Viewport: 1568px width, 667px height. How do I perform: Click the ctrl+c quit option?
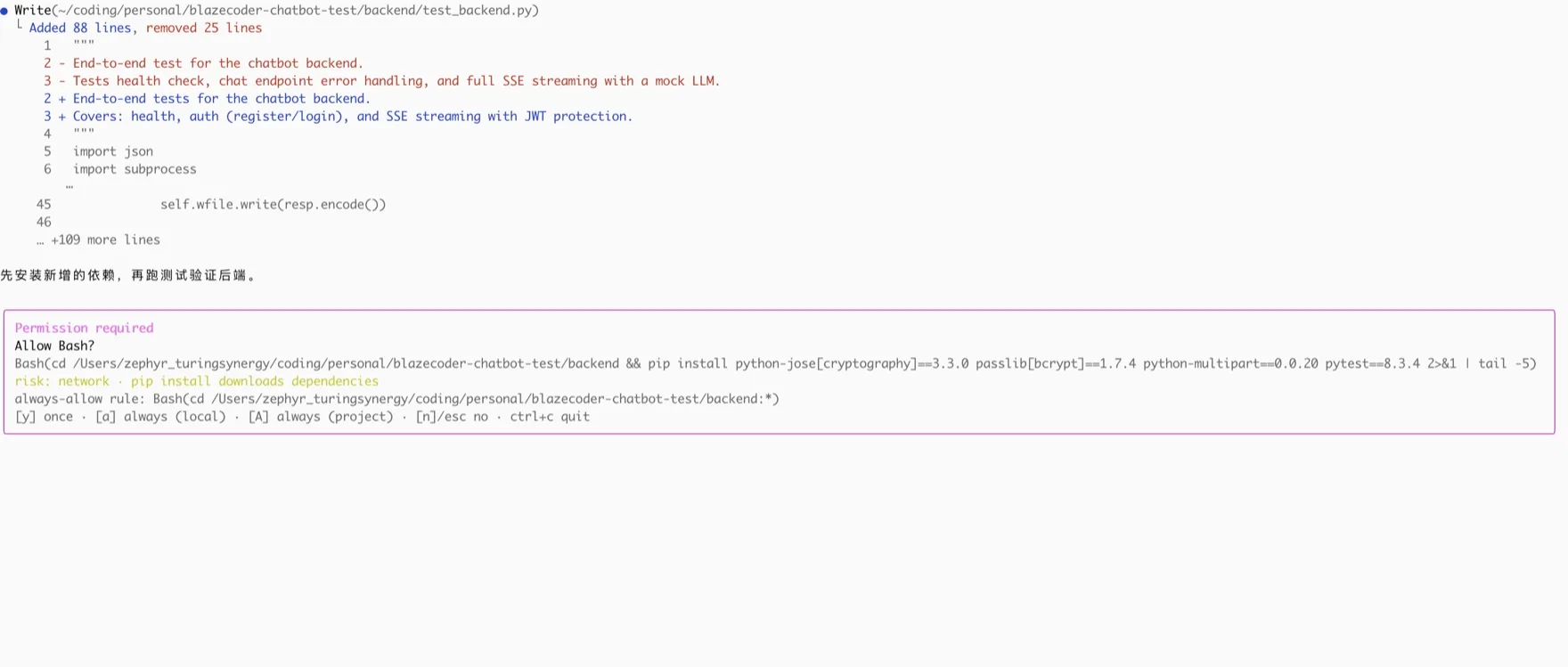[550, 417]
